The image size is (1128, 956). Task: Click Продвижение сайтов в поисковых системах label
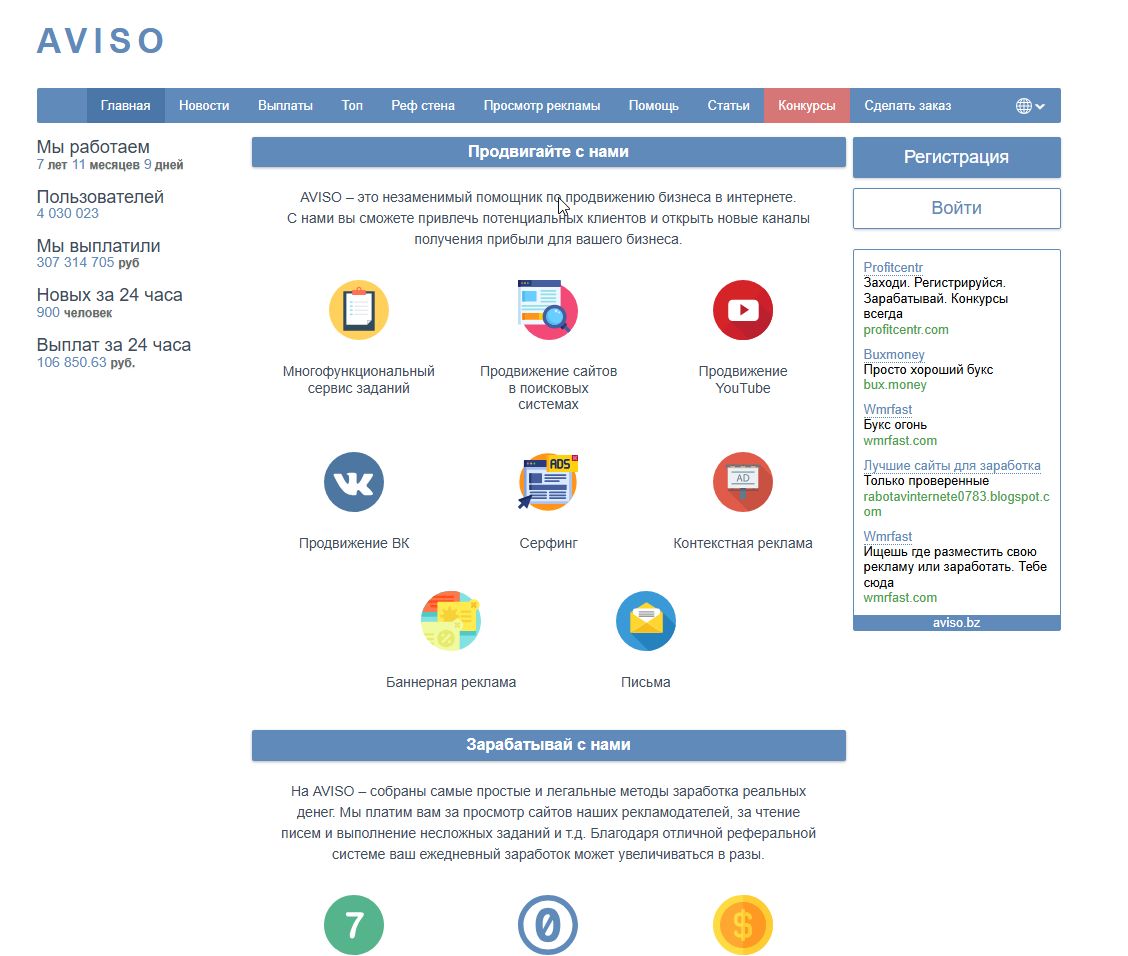(548, 388)
